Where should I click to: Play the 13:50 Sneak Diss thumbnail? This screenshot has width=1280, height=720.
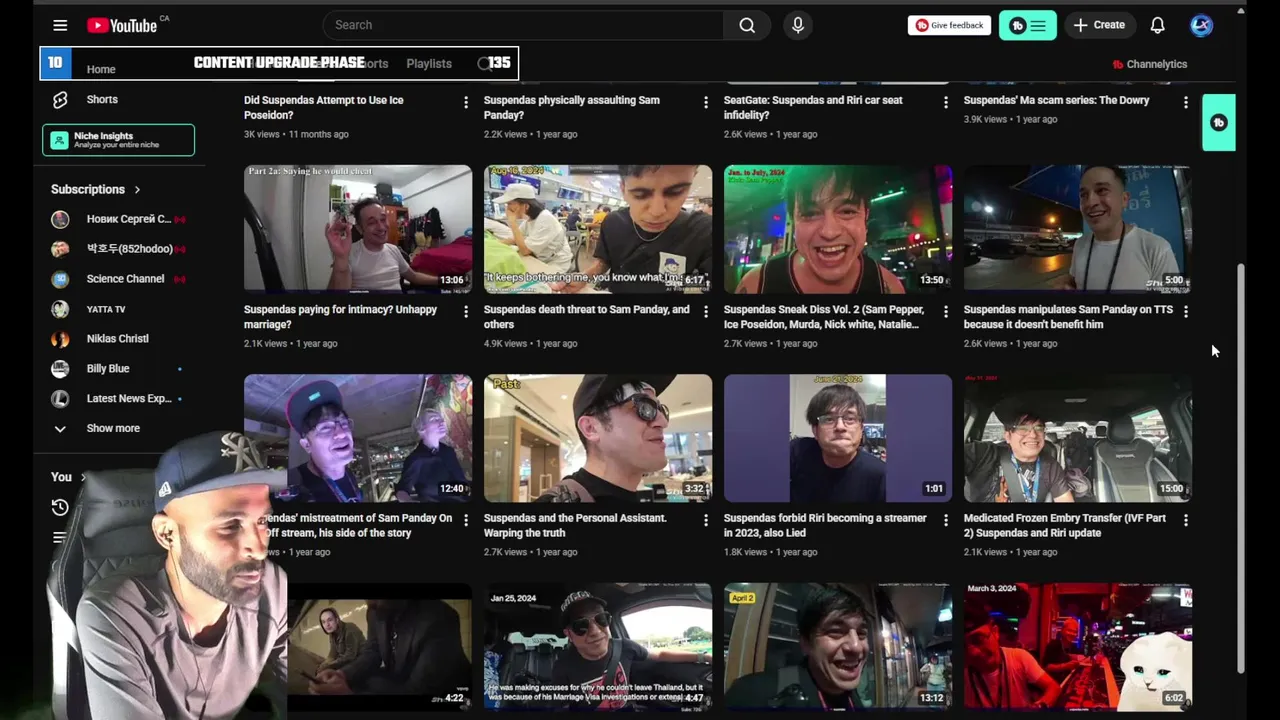[838, 229]
